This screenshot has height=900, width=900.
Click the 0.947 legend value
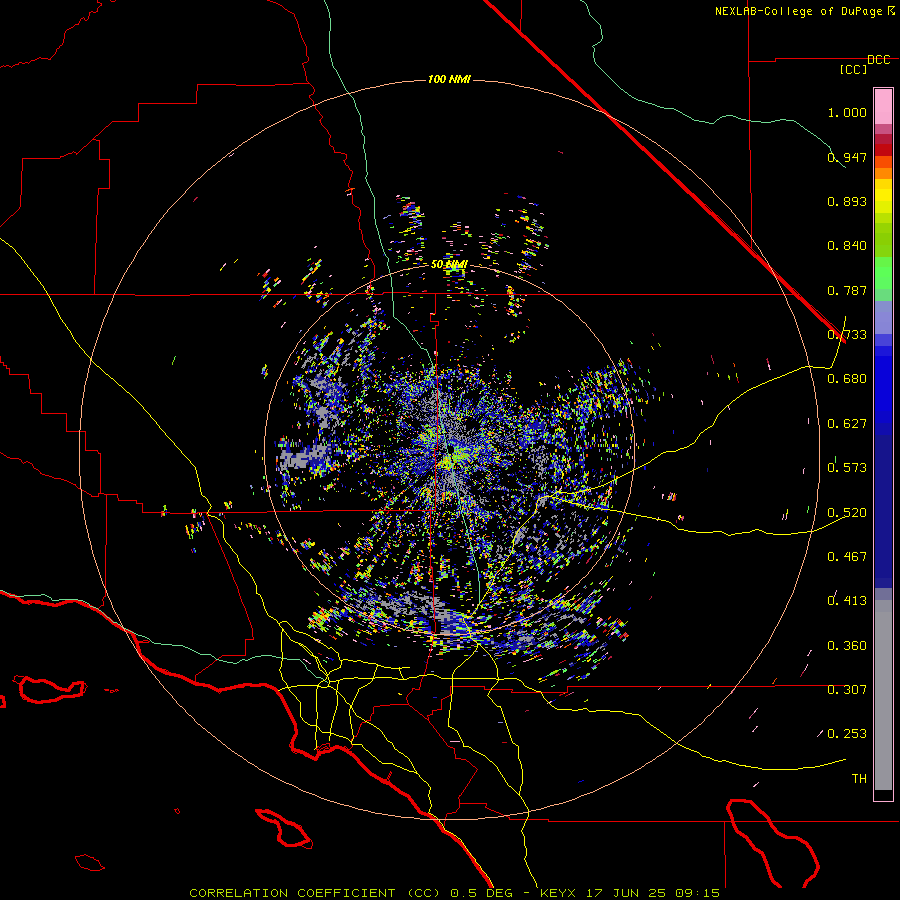coord(847,157)
